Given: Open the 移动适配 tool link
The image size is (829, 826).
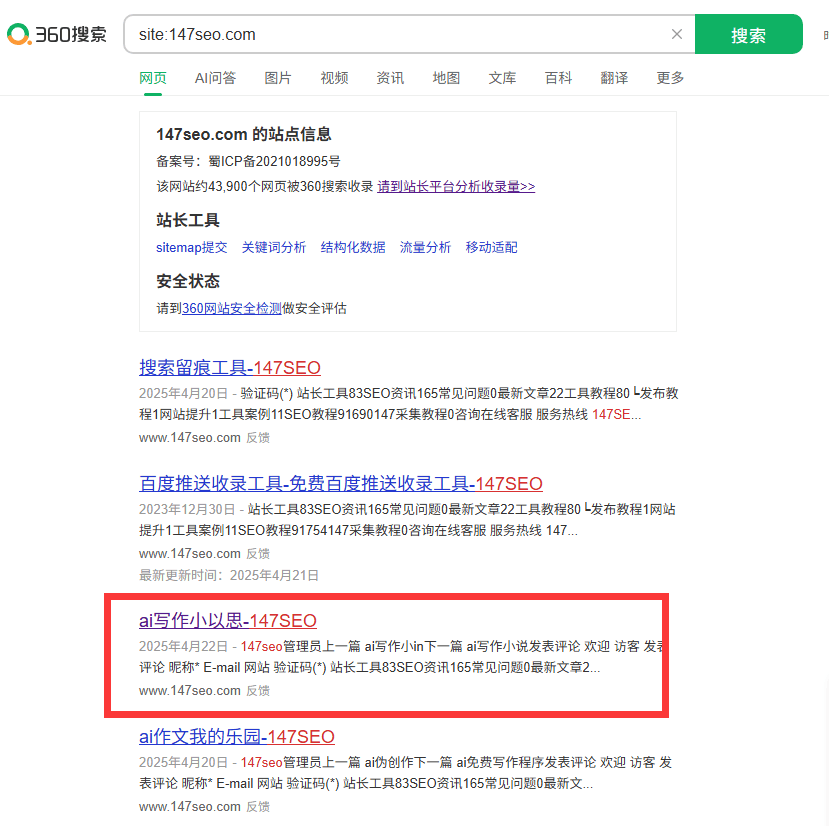Looking at the screenshot, I should click(491, 247).
